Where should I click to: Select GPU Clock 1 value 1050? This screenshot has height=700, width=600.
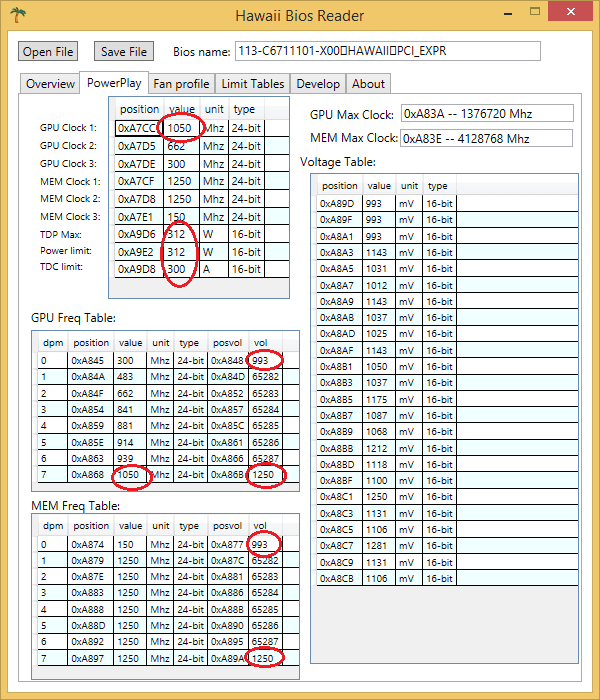click(181, 128)
